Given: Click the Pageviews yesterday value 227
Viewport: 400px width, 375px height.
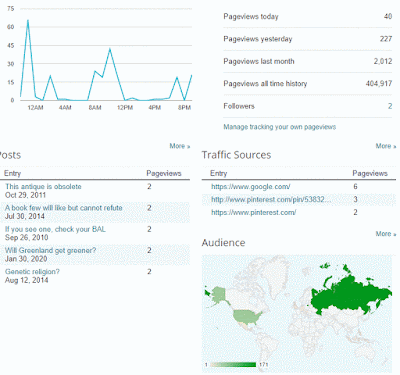Looking at the screenshot, I should pyautogui.click(x=386, y=39).
